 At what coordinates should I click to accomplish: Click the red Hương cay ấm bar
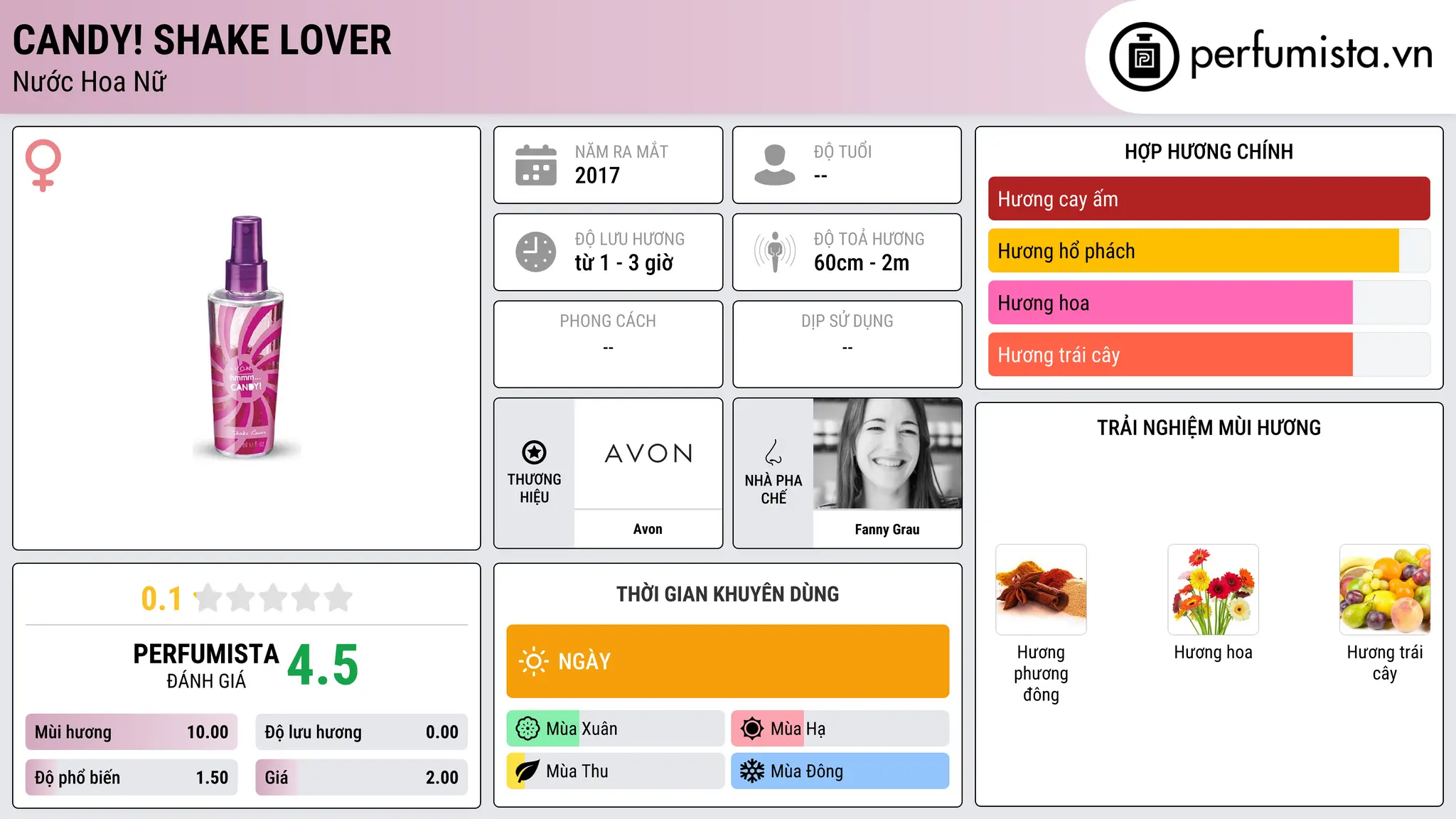tap(1209, 199)
